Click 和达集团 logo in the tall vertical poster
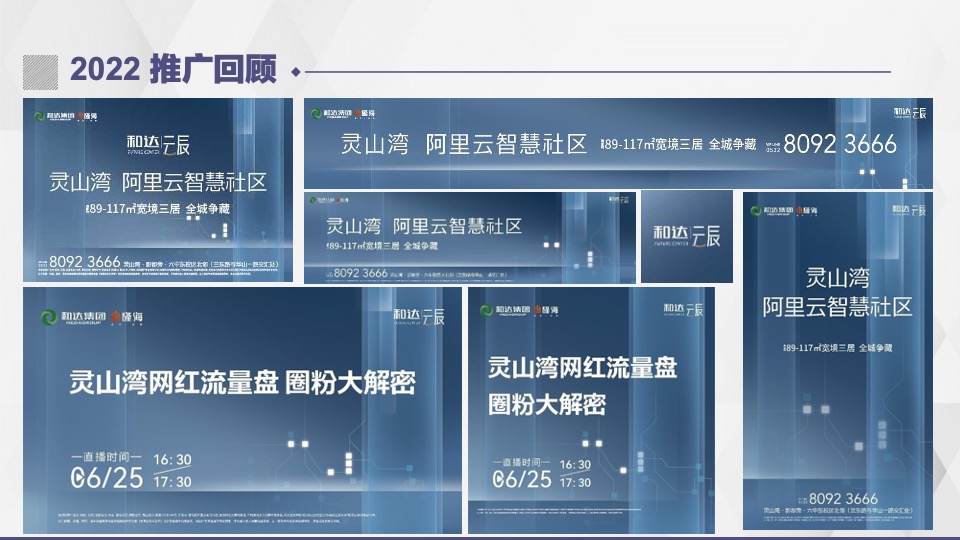The image size is (960, 540). pos(771,211)
